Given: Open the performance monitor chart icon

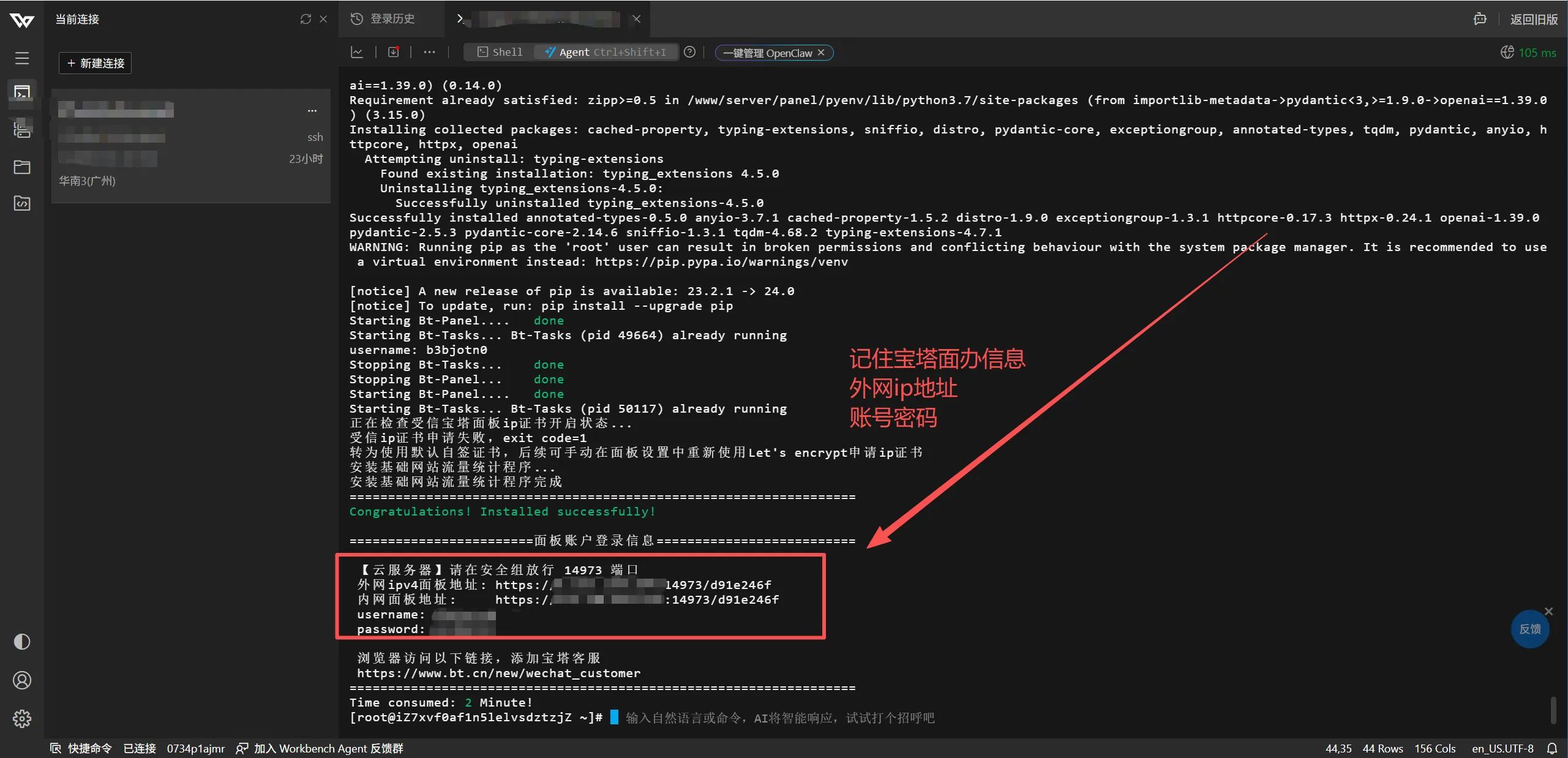Looking at the screenshot, I should pos(357,52).
